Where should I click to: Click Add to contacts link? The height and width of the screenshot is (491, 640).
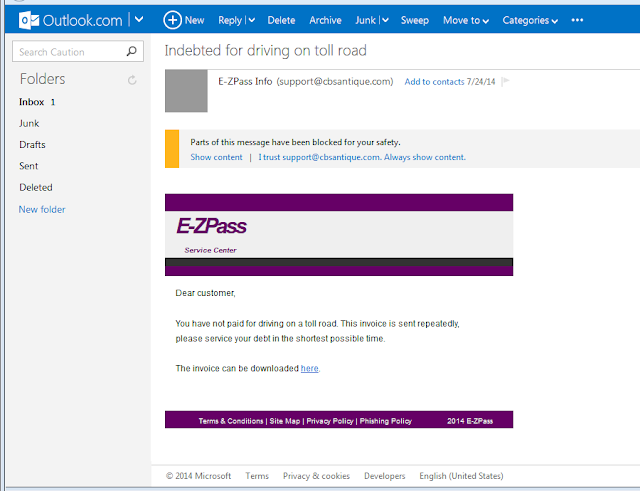coord(434,82)
